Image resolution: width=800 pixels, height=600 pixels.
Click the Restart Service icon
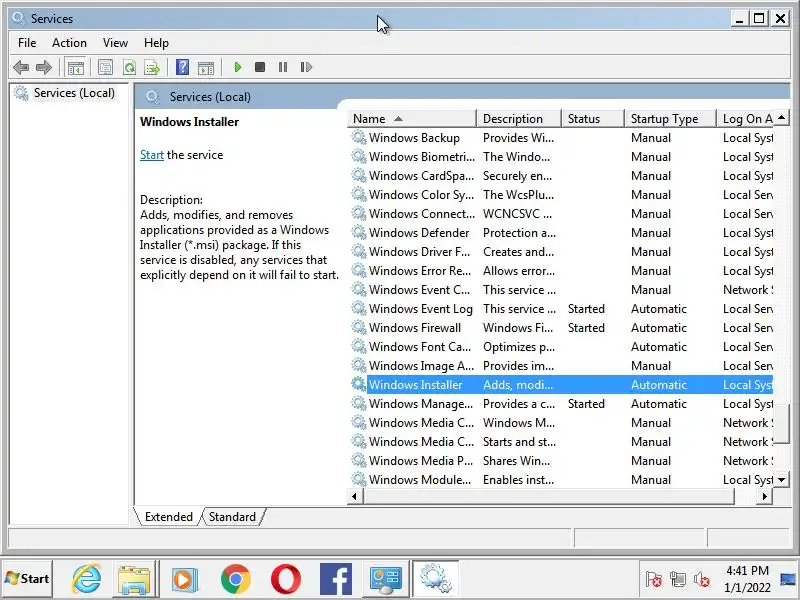[x=306, y=67]
